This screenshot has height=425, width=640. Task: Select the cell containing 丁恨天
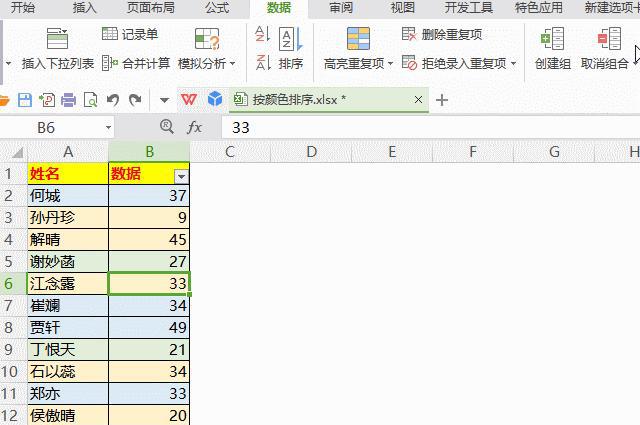(68, 349)
